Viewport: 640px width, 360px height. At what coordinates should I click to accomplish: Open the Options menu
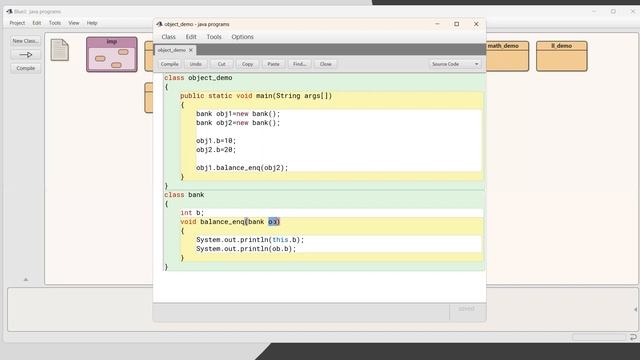pos(242,37)
